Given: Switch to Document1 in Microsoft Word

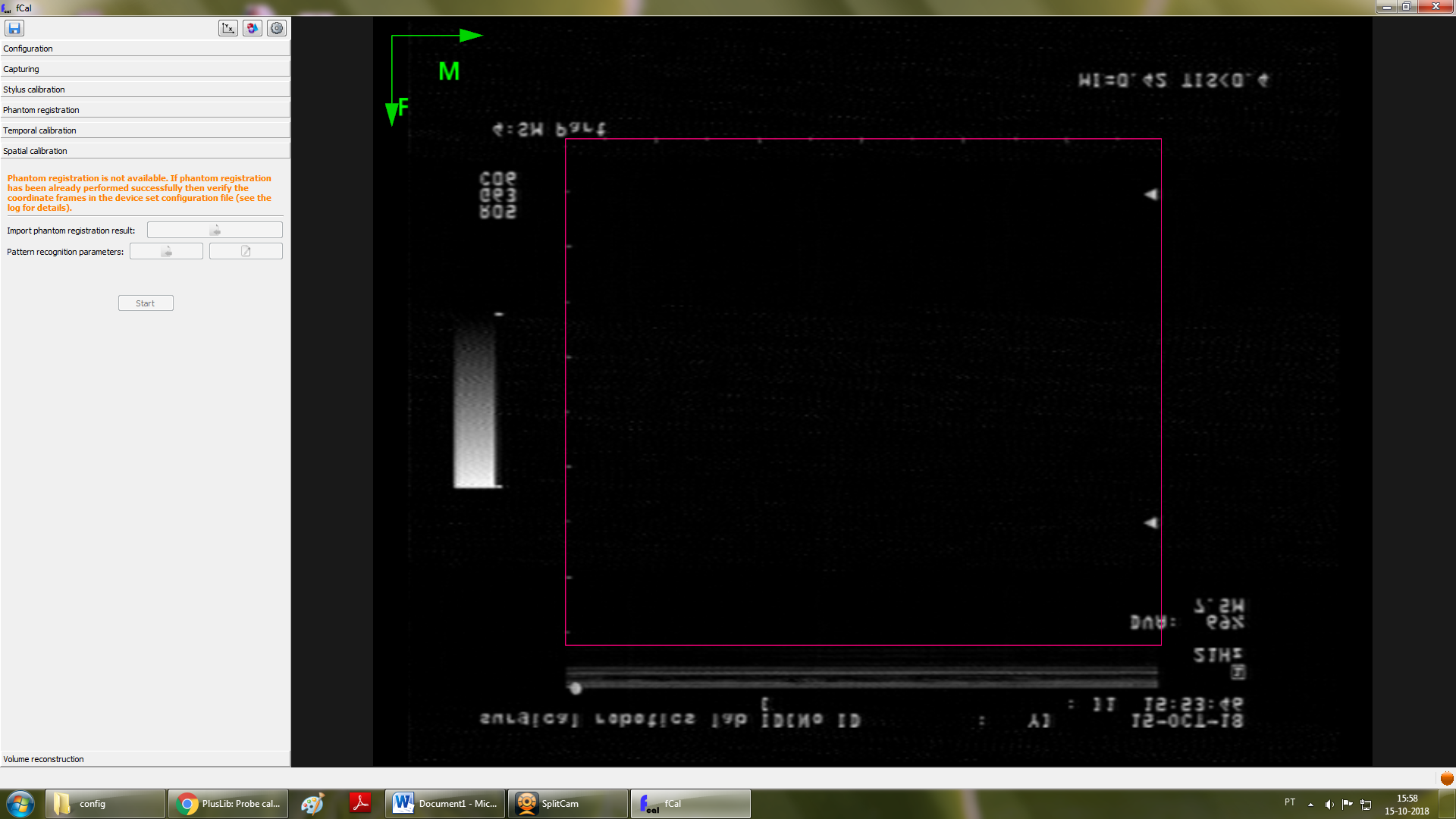Looking at the screenshot, I should (x=444, y=803).
